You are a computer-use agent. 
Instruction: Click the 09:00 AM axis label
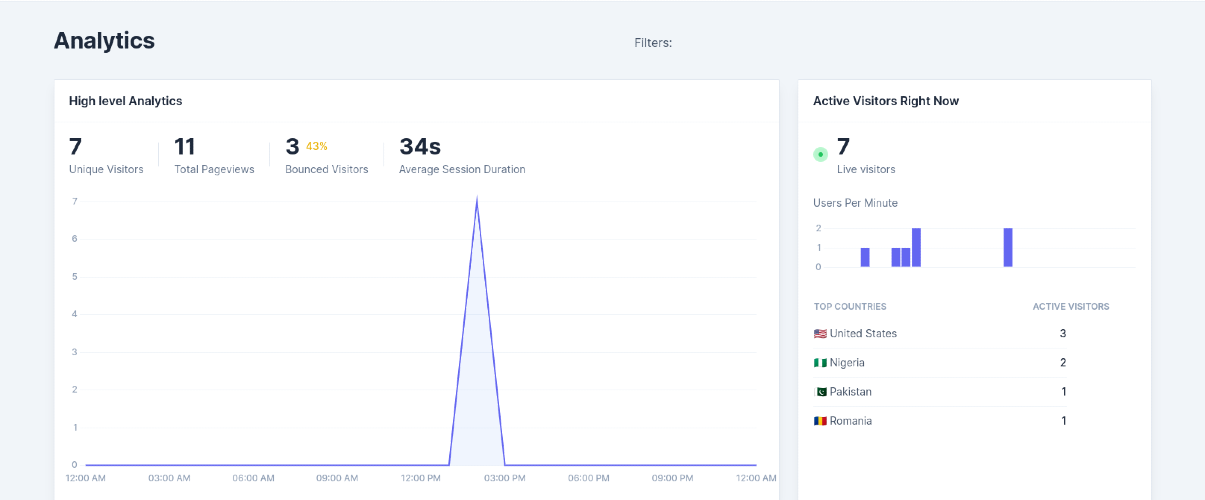[337, 478]
